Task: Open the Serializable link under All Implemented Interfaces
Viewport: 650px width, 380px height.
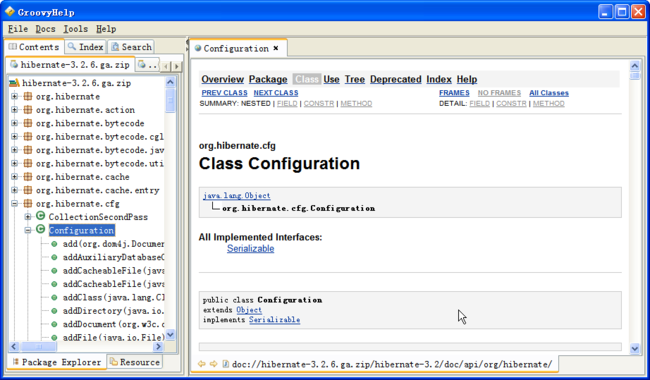Action: (250, 249)
